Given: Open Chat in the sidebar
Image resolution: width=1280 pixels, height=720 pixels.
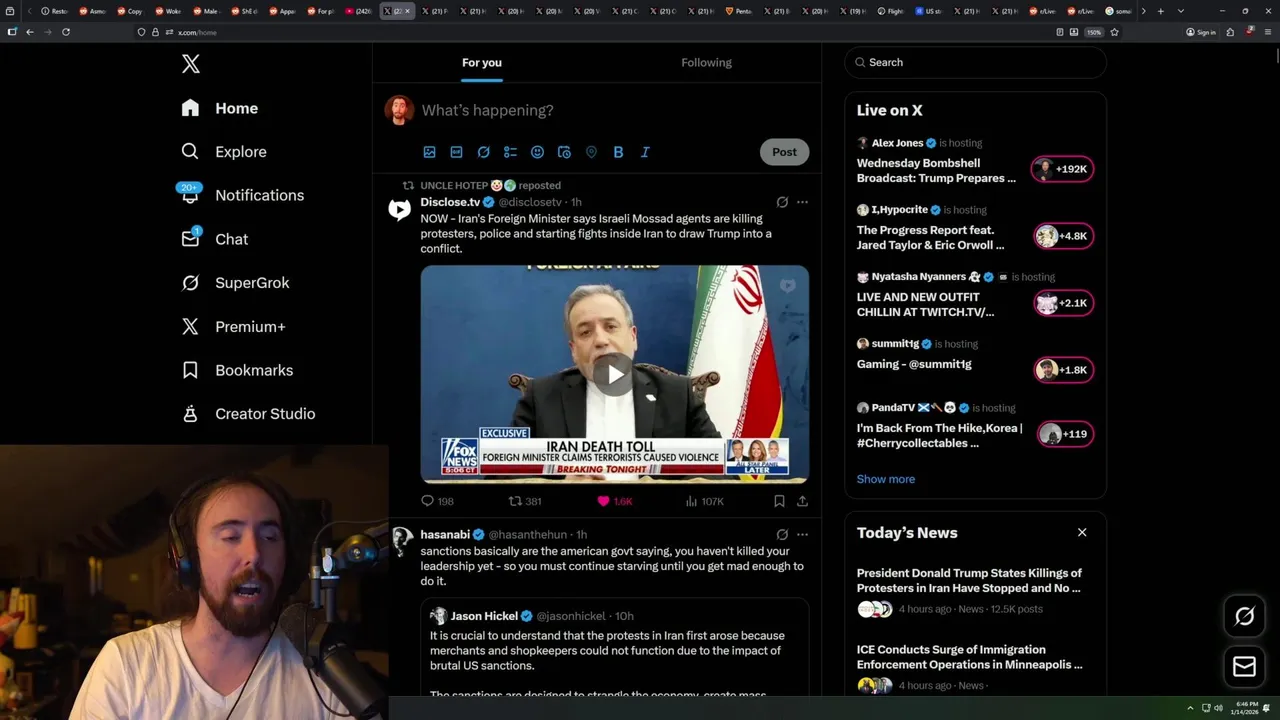Looking at the screenshot, I should tap(214, 239).
